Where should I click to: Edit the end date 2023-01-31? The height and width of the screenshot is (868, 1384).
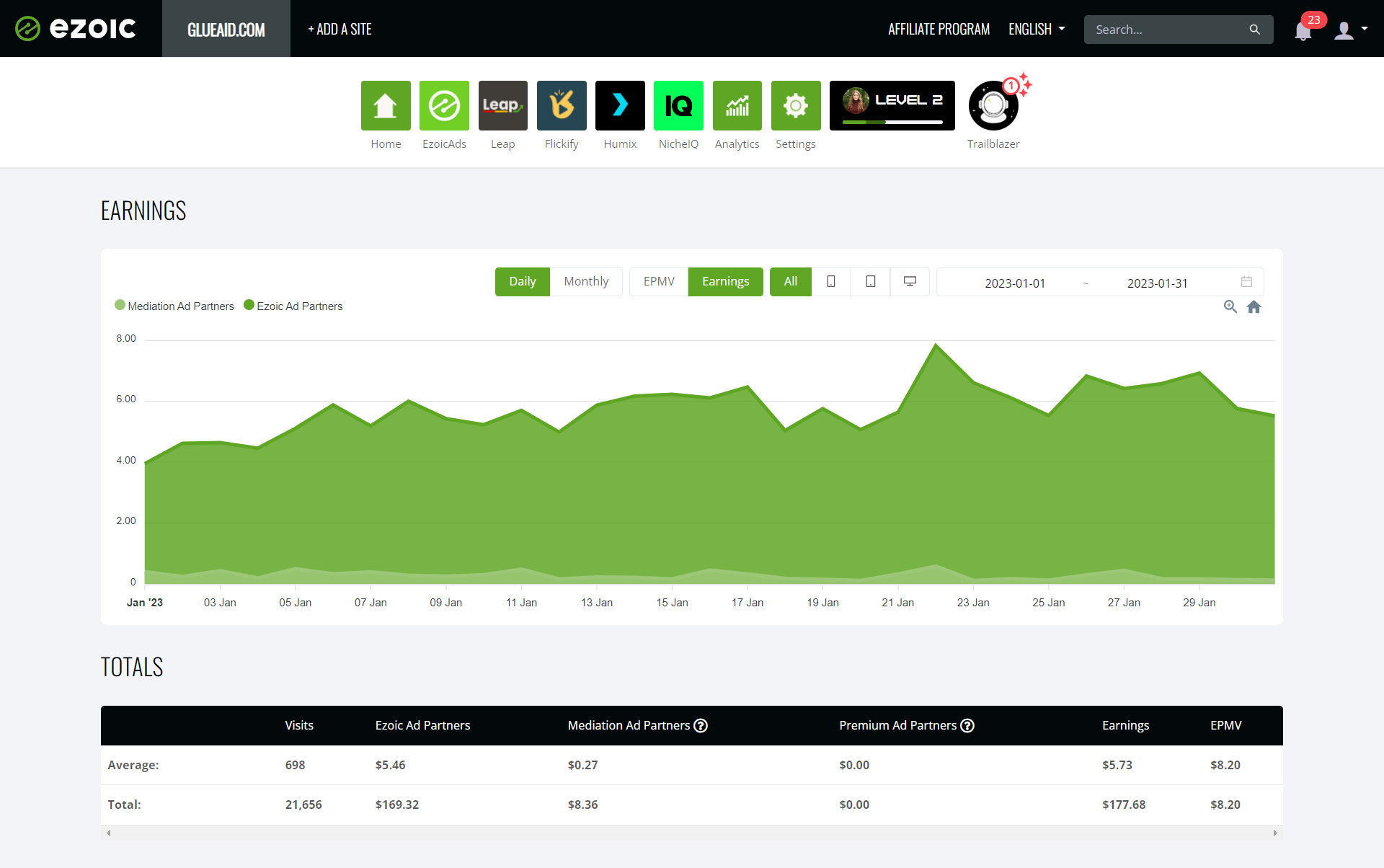pos(1157,283)
